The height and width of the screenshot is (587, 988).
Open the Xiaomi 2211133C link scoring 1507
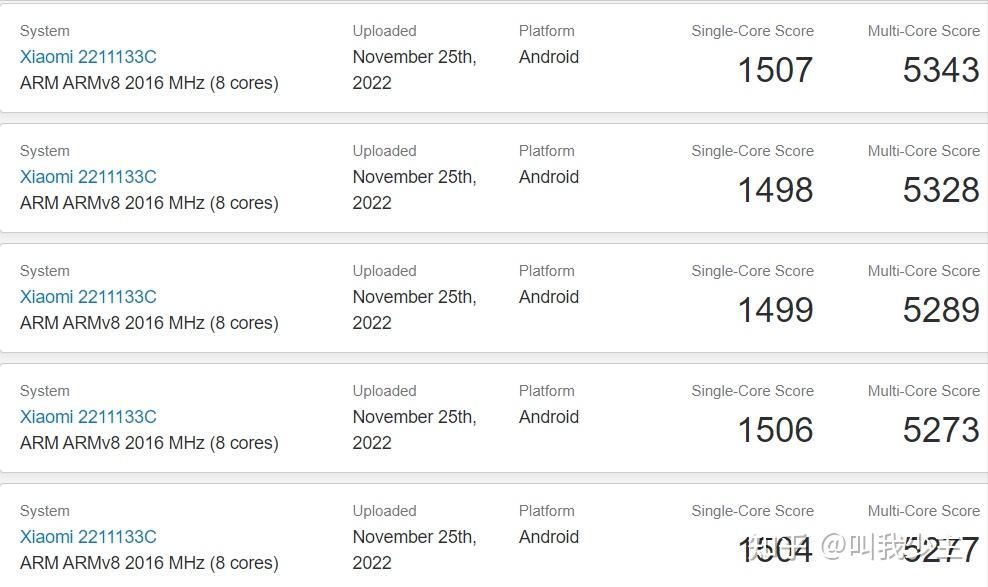click(x=88, y=57)
